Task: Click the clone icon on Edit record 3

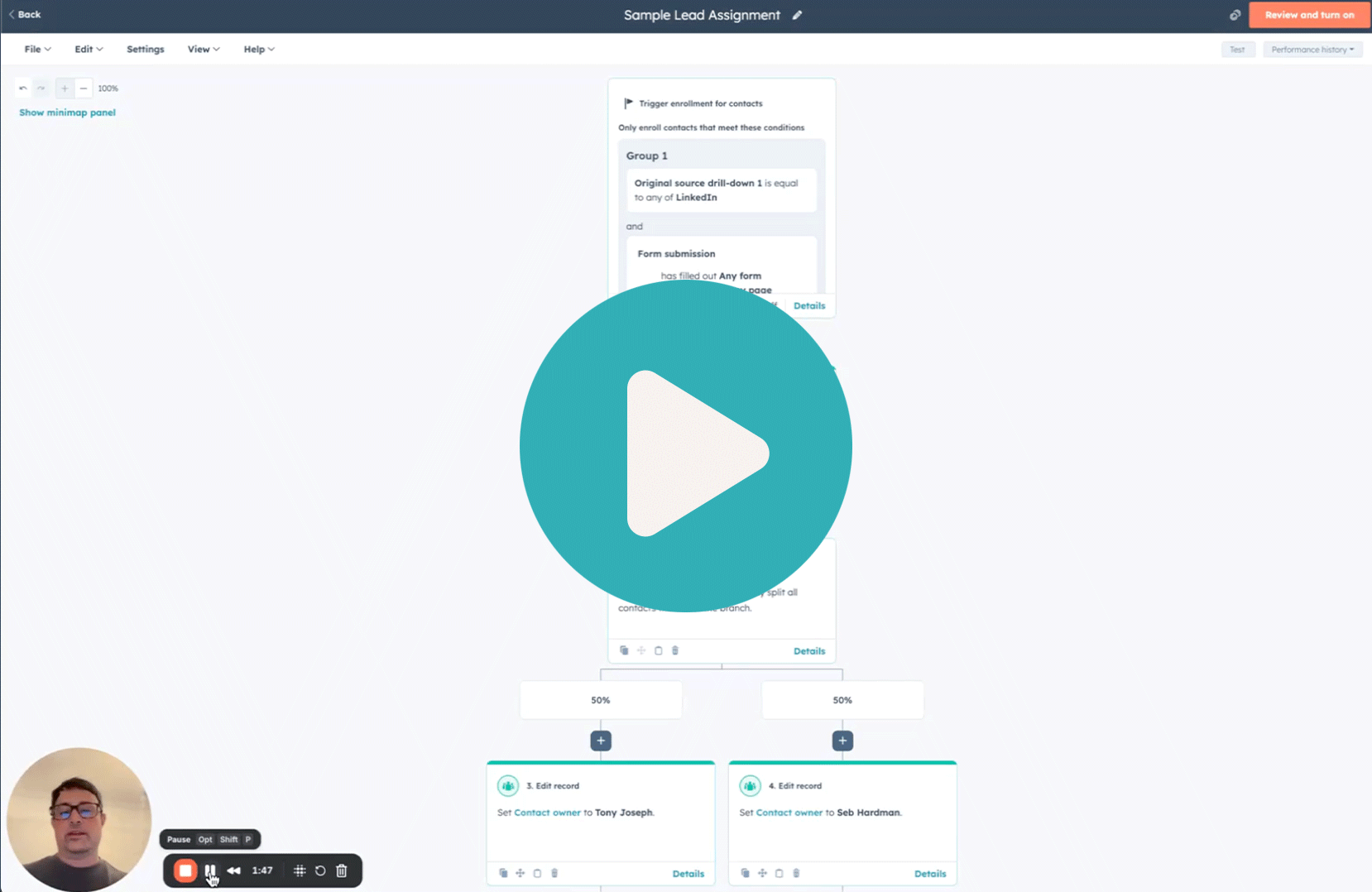Action: click(503, 873)
